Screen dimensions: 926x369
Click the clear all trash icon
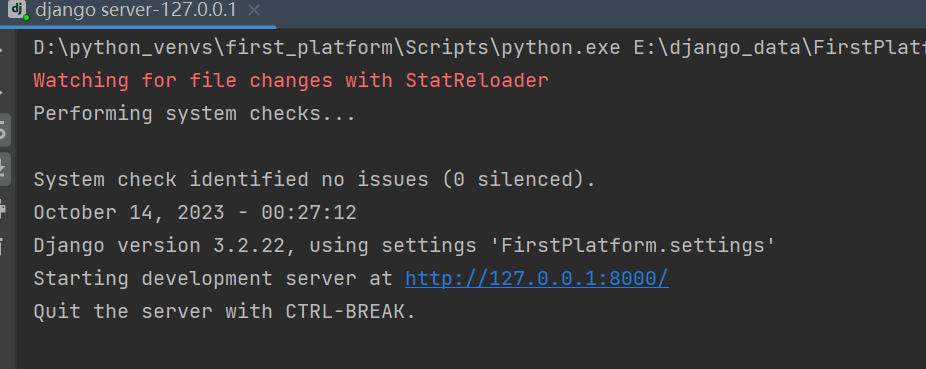click(2, 246)
